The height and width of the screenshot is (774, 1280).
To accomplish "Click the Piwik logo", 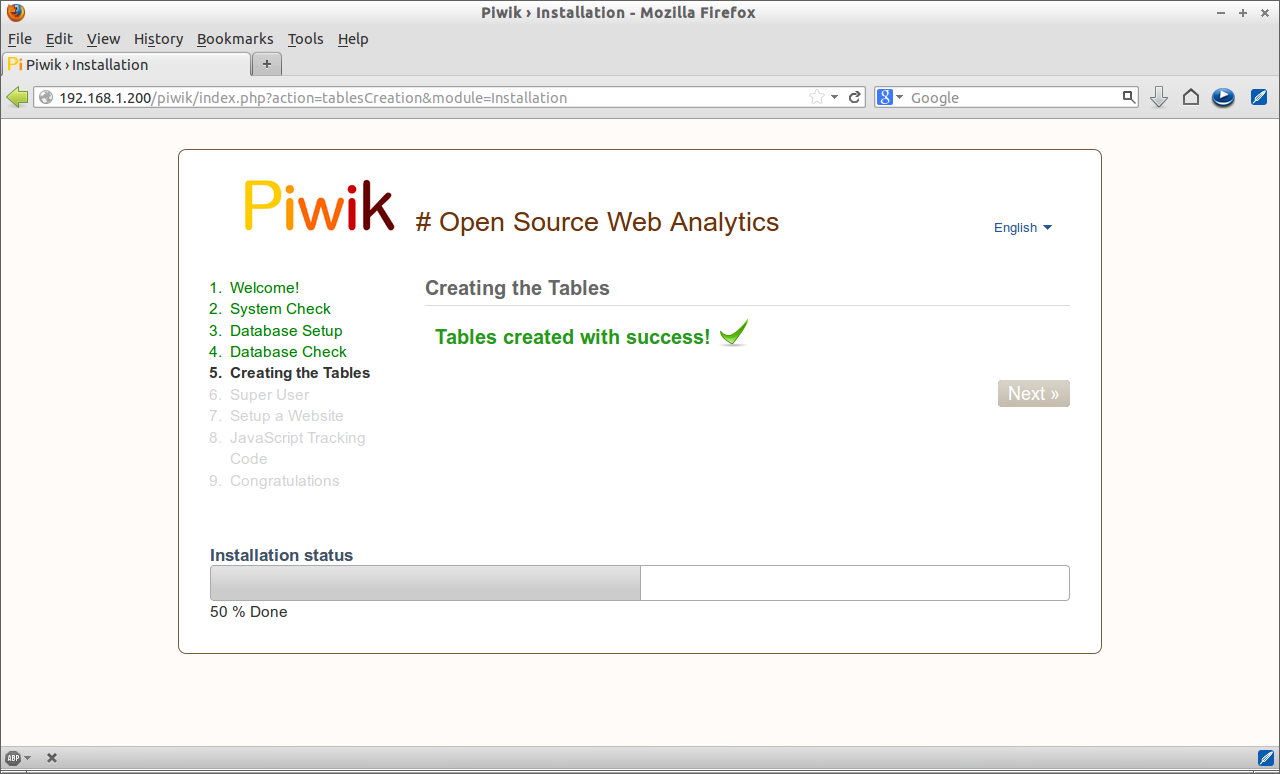I will pyautogui.click(x=319, y=206).
